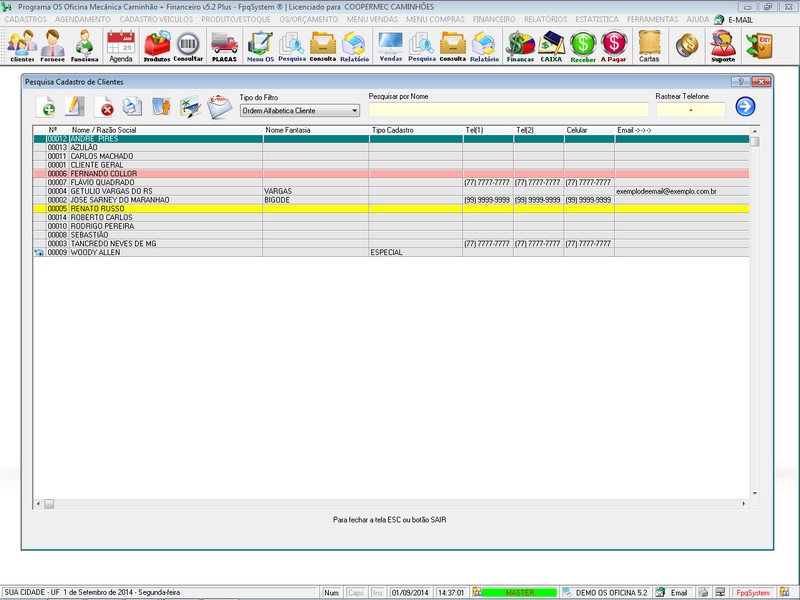
Task: Click the gold coin icon beside Cartas
Action: click(687, 45)
